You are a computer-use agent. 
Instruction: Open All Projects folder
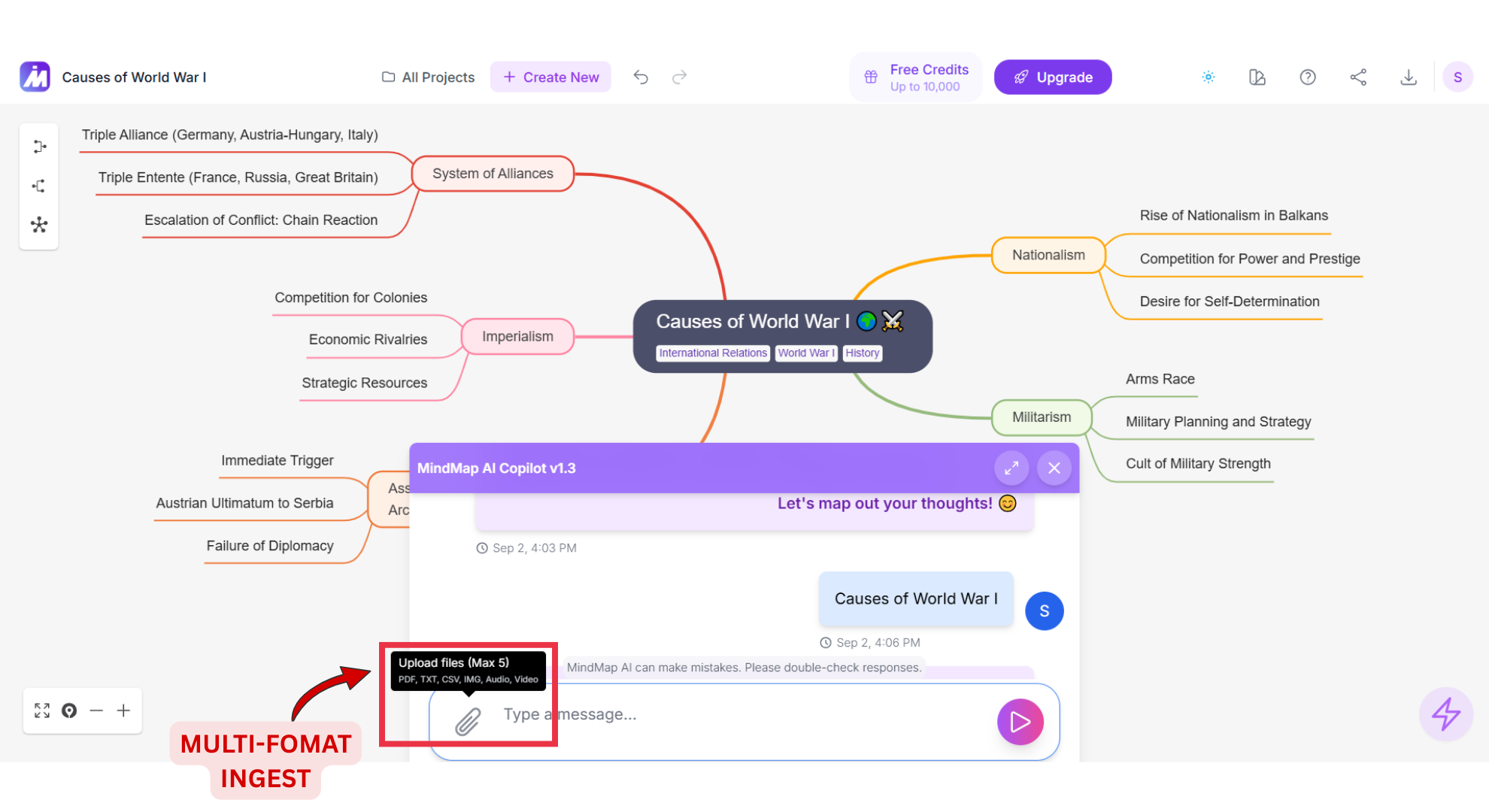[429, 77]
